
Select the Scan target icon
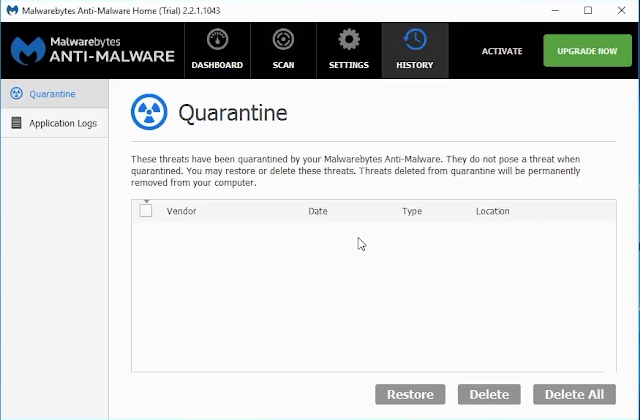tap(283, 40)
